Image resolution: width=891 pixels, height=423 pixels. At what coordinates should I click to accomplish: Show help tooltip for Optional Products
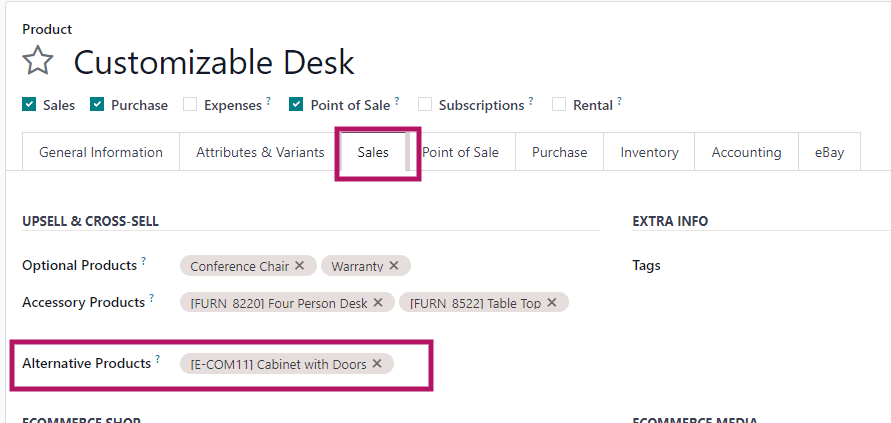[x=144, y=262]
